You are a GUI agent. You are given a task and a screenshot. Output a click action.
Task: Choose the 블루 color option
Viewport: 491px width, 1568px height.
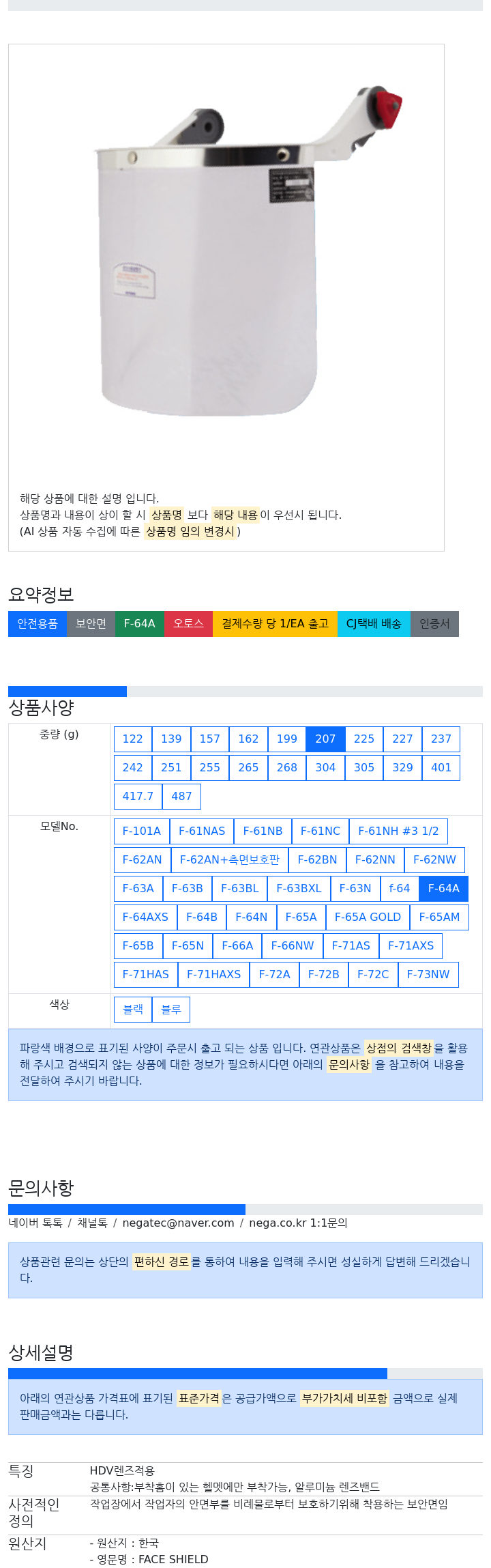(170, 1009)
